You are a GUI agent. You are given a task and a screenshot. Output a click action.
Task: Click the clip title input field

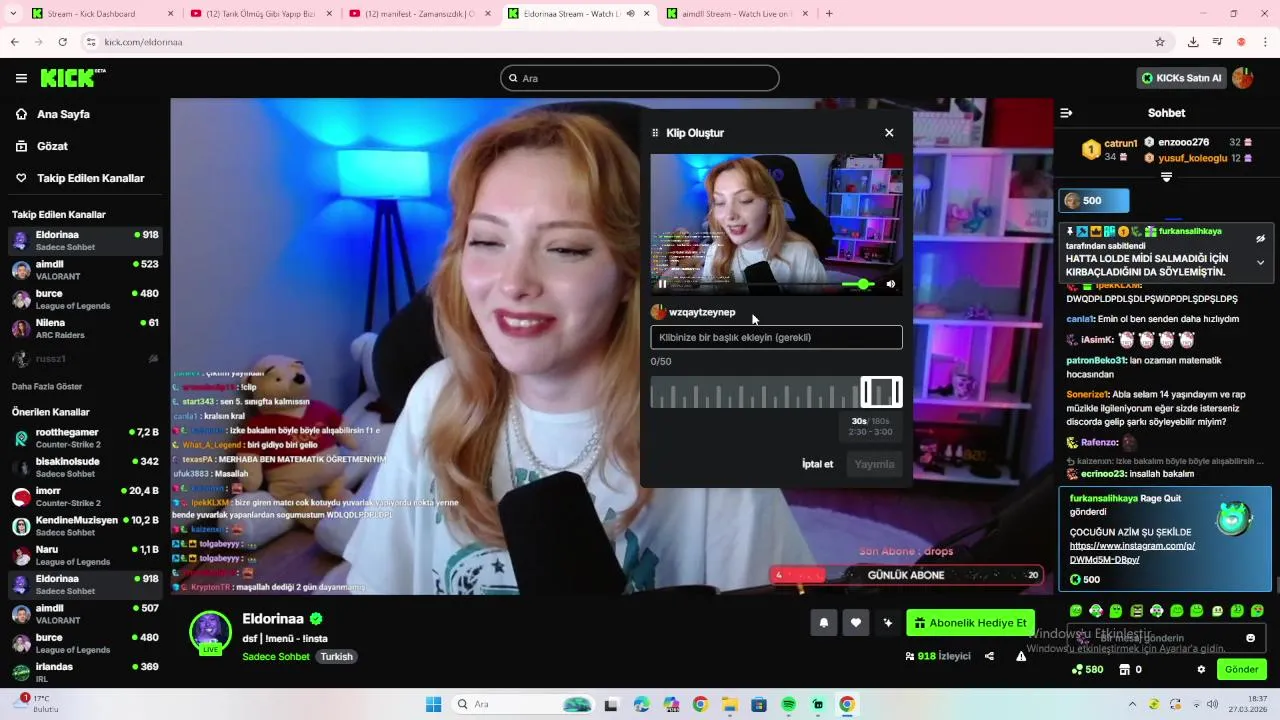(x=776, y=337)
